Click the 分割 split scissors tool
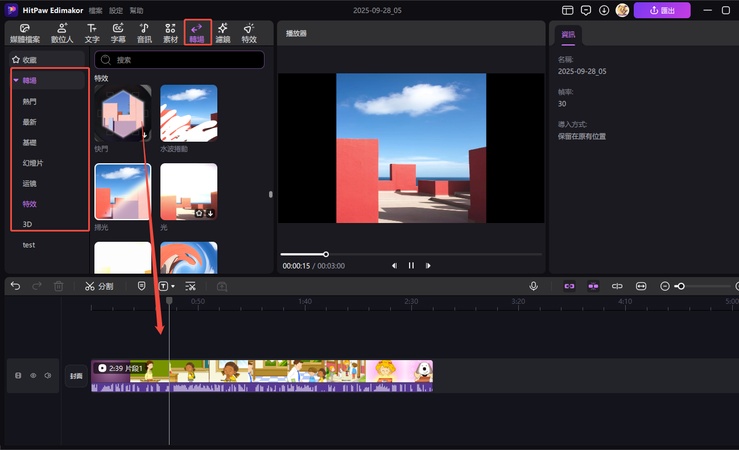 [x=99, y=286]
